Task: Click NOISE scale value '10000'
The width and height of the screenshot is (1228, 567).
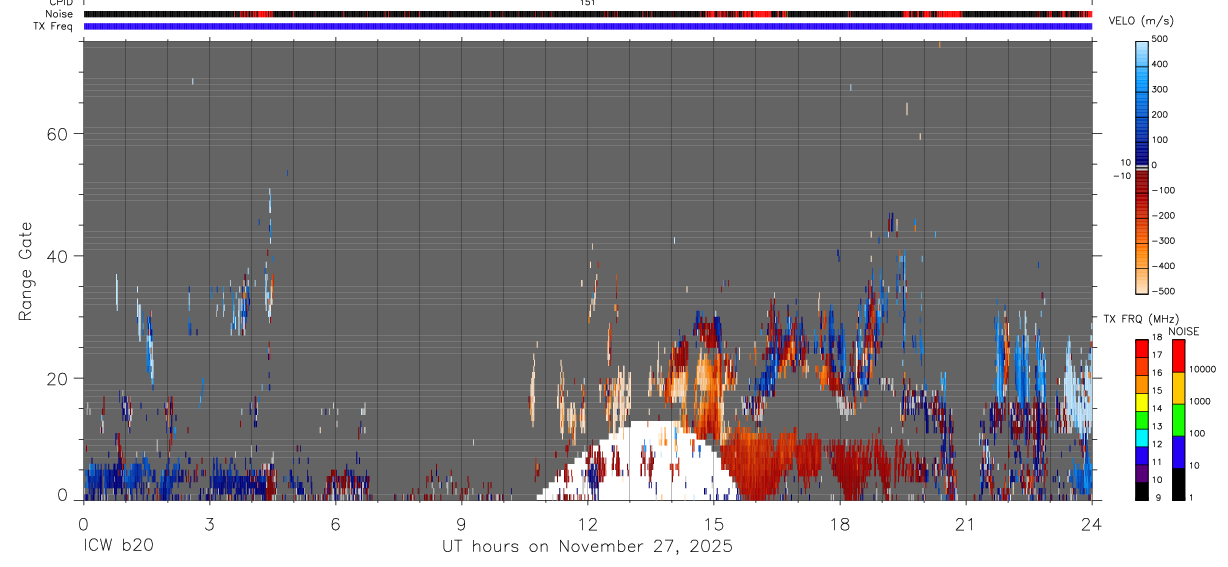Action: click(x=1202, y=369)
